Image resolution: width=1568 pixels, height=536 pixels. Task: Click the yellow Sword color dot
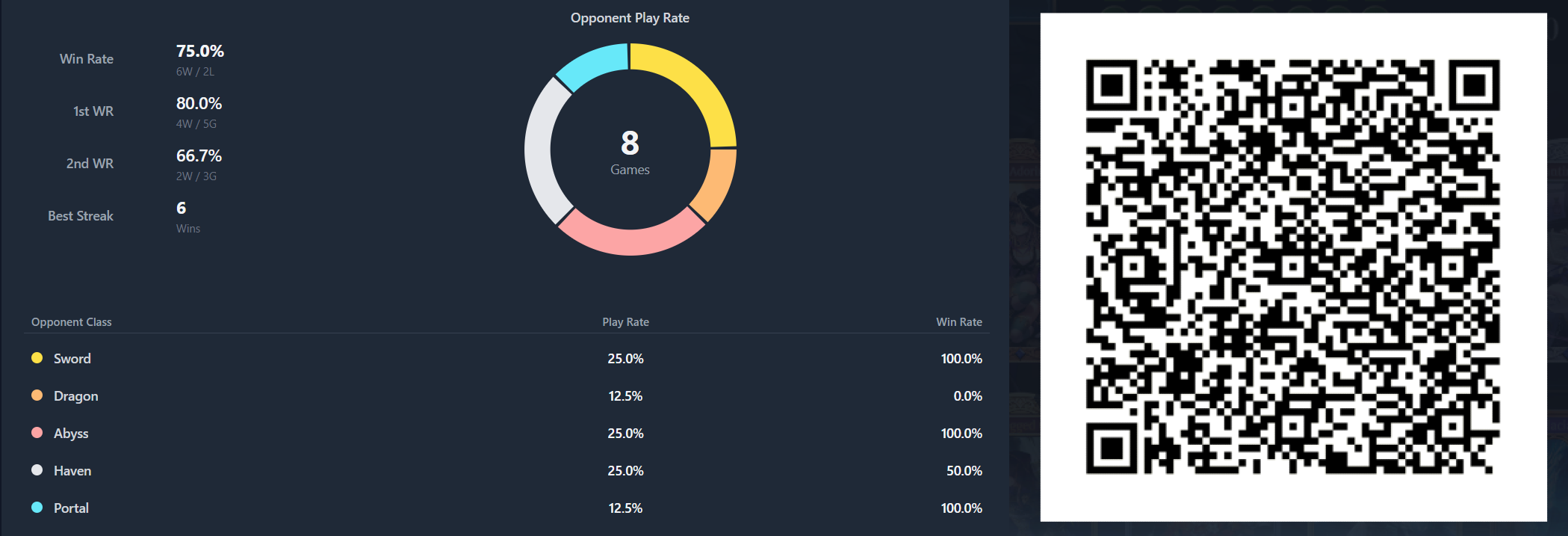click(x=37, y=358)
